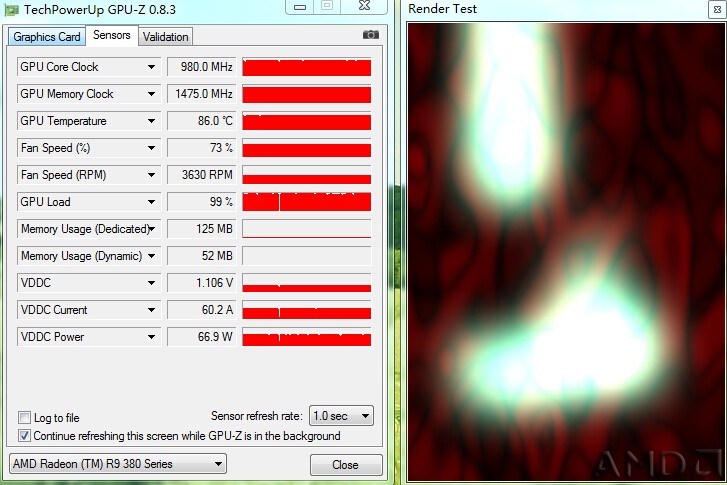
Task: Click the GPU-Z app icon in title bar
Action: click(x=11, y=10)
